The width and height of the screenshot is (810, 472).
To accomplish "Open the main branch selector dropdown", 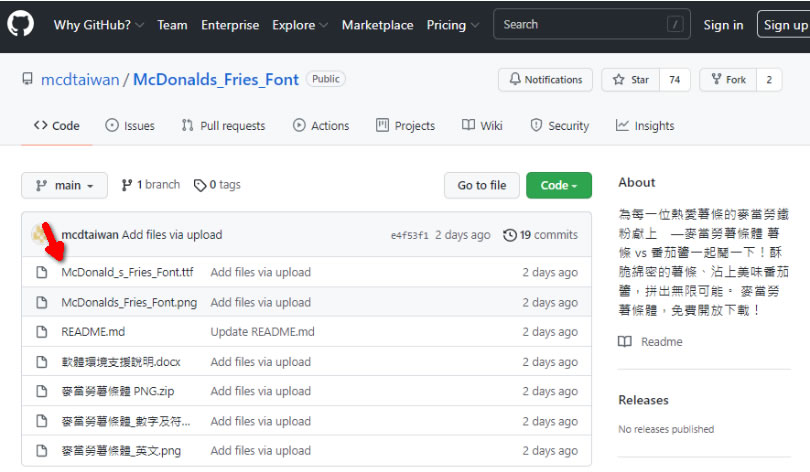I will [65, 185].
